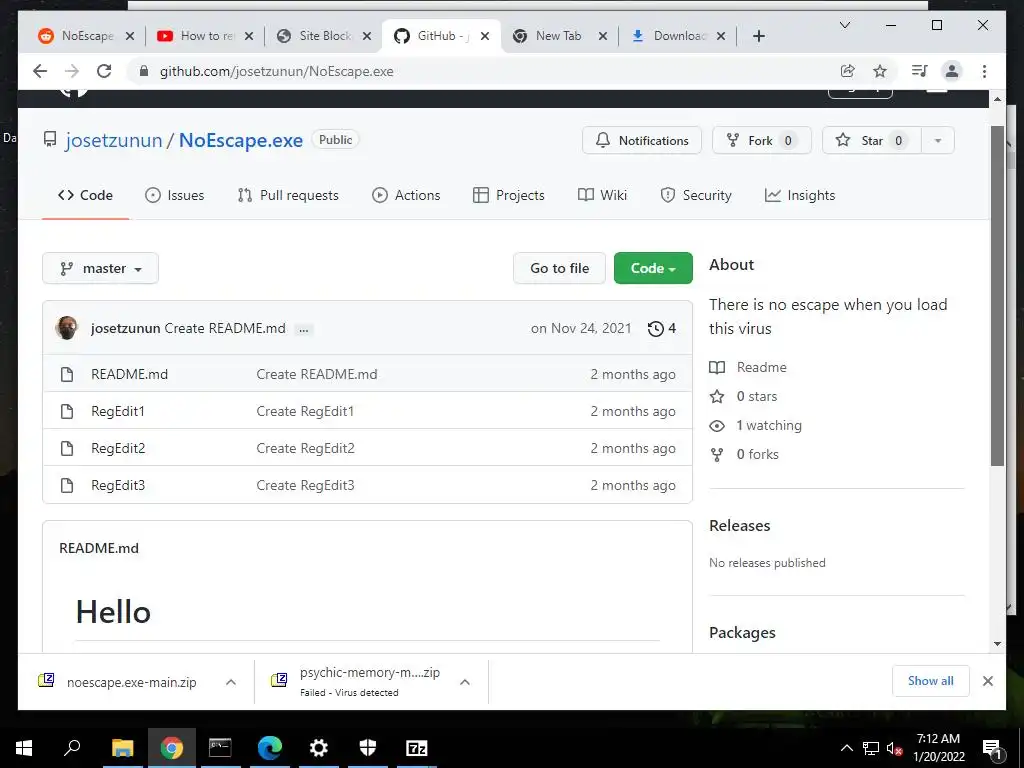Open the Insights tab
Screen dimensions: 1024x768
[800, 195]
